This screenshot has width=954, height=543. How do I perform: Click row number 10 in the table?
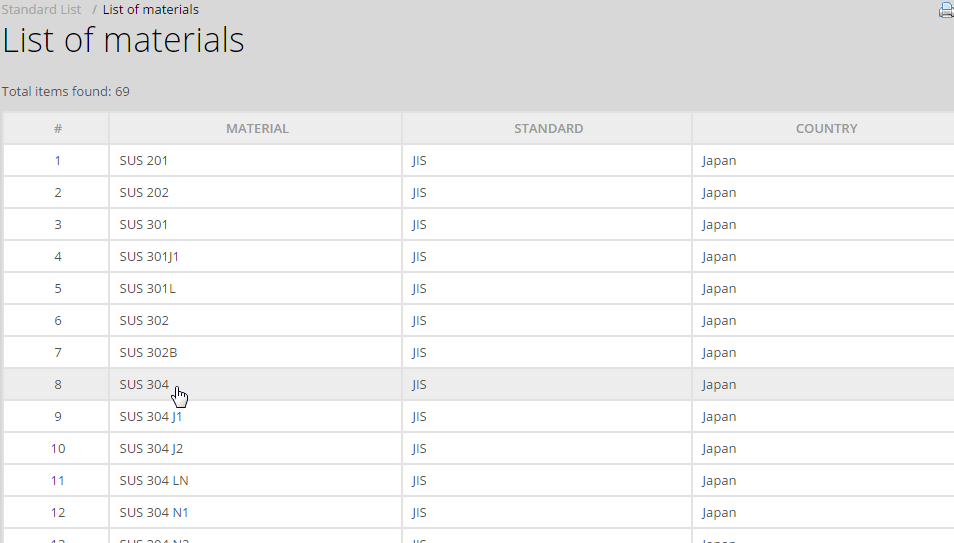point(58,449)
